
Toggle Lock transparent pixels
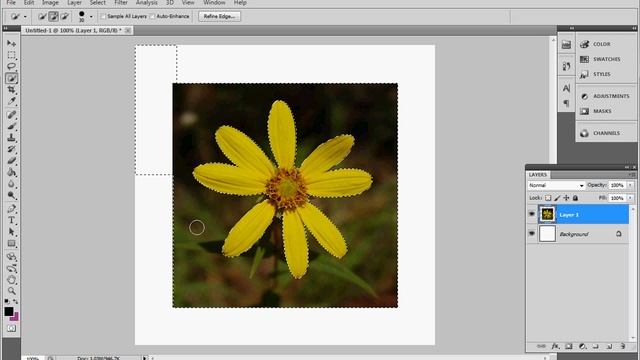[548, 198]
